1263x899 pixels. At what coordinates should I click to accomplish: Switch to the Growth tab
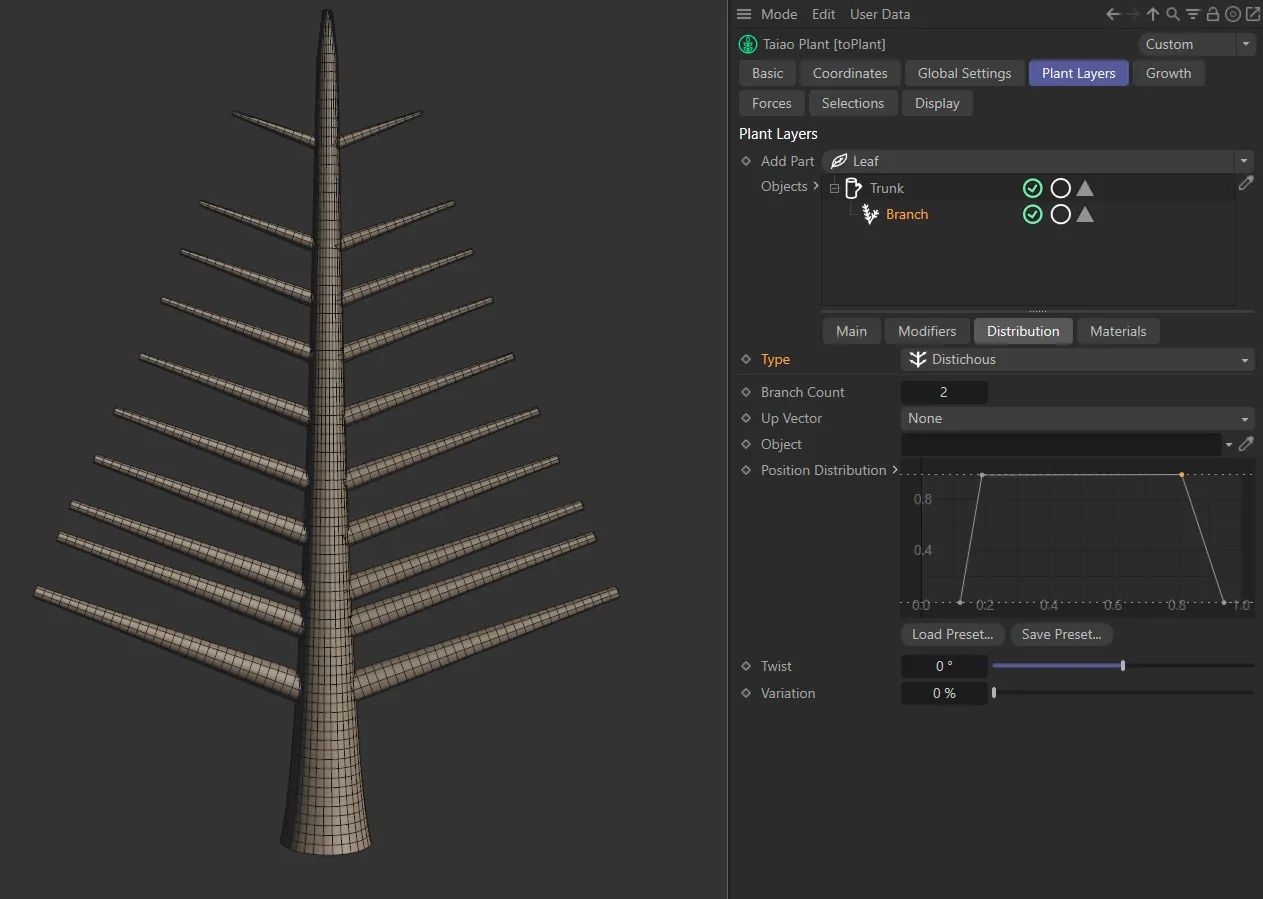[1168, 73]
